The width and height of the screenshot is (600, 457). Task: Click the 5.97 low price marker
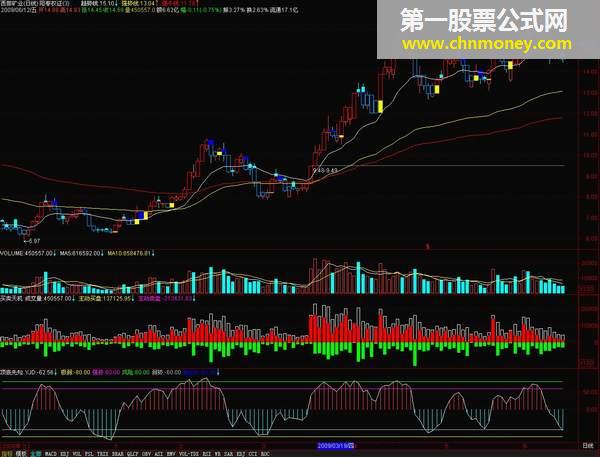(x=34, y=241)
